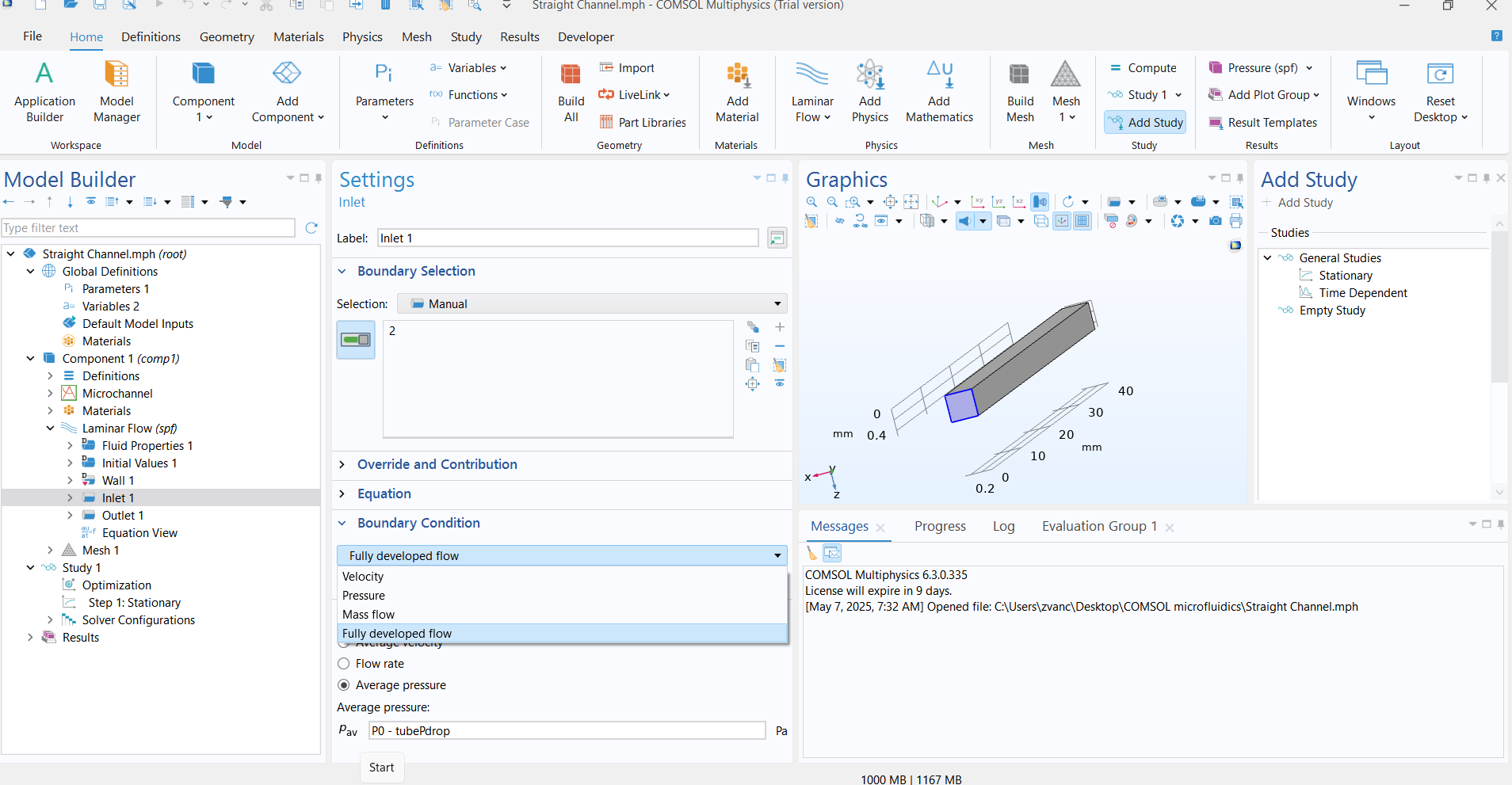
Task: Open the Selection Manual dropdown
Action: coord(591,304)
